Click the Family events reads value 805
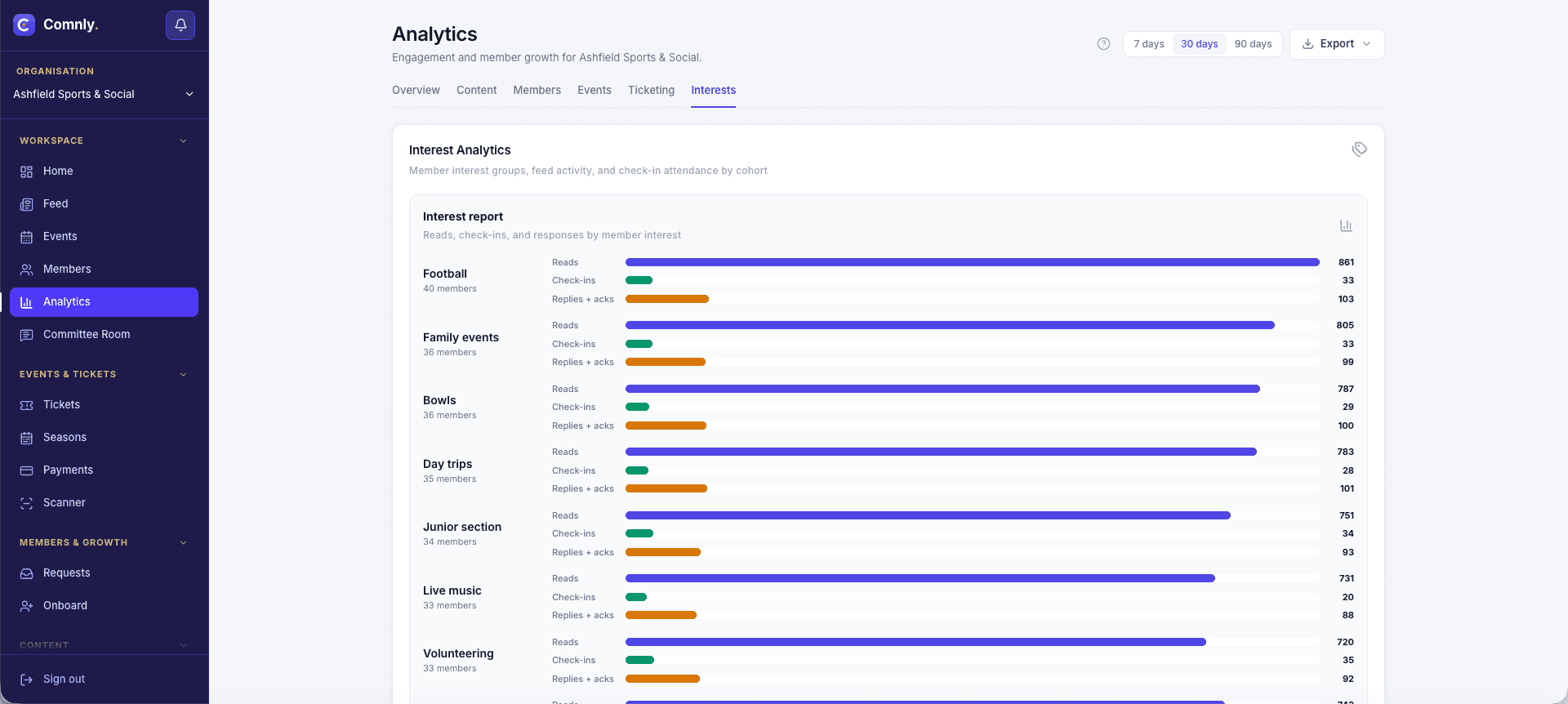1568x704 pixels. pos(1345,325)
